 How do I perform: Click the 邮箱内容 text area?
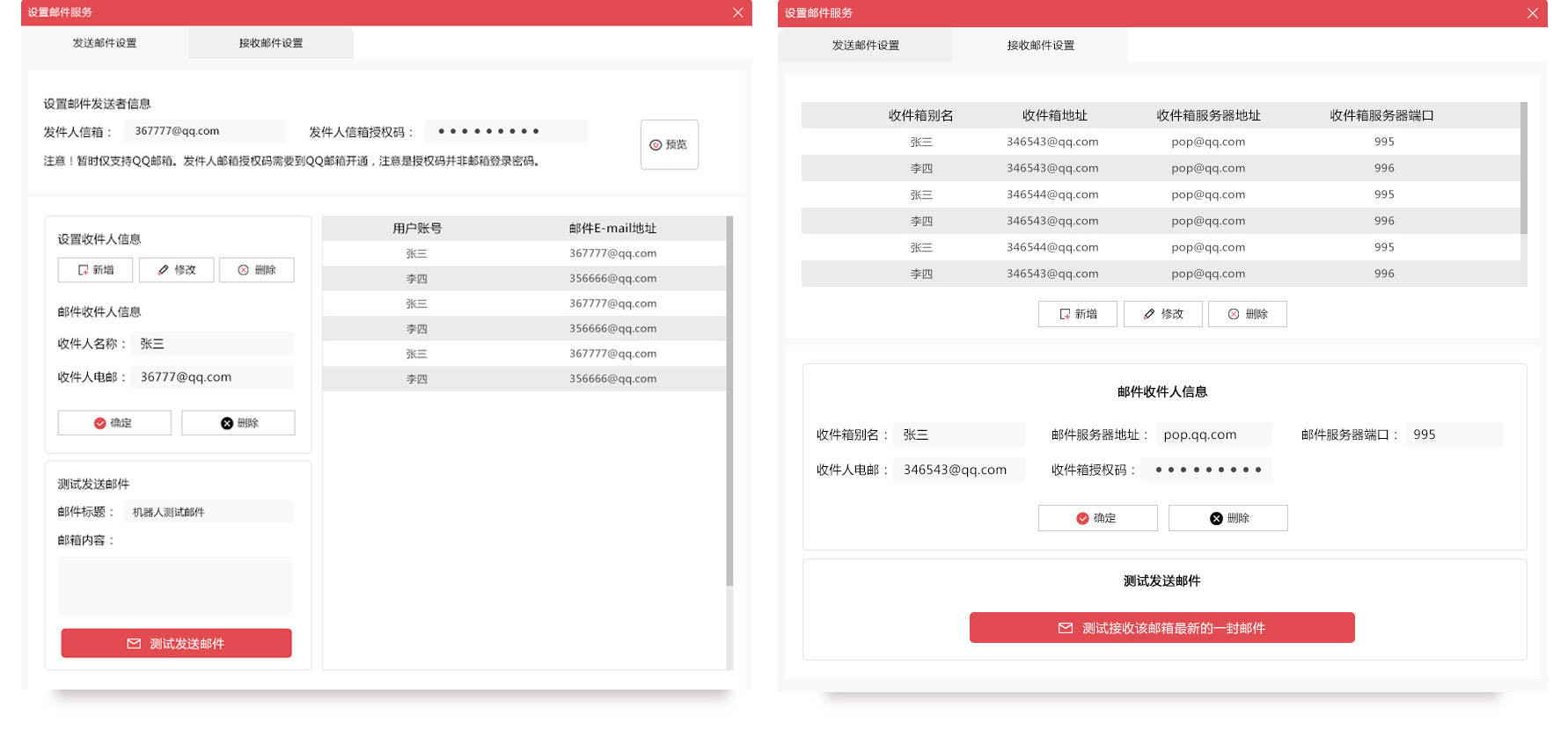click(175, 585)
